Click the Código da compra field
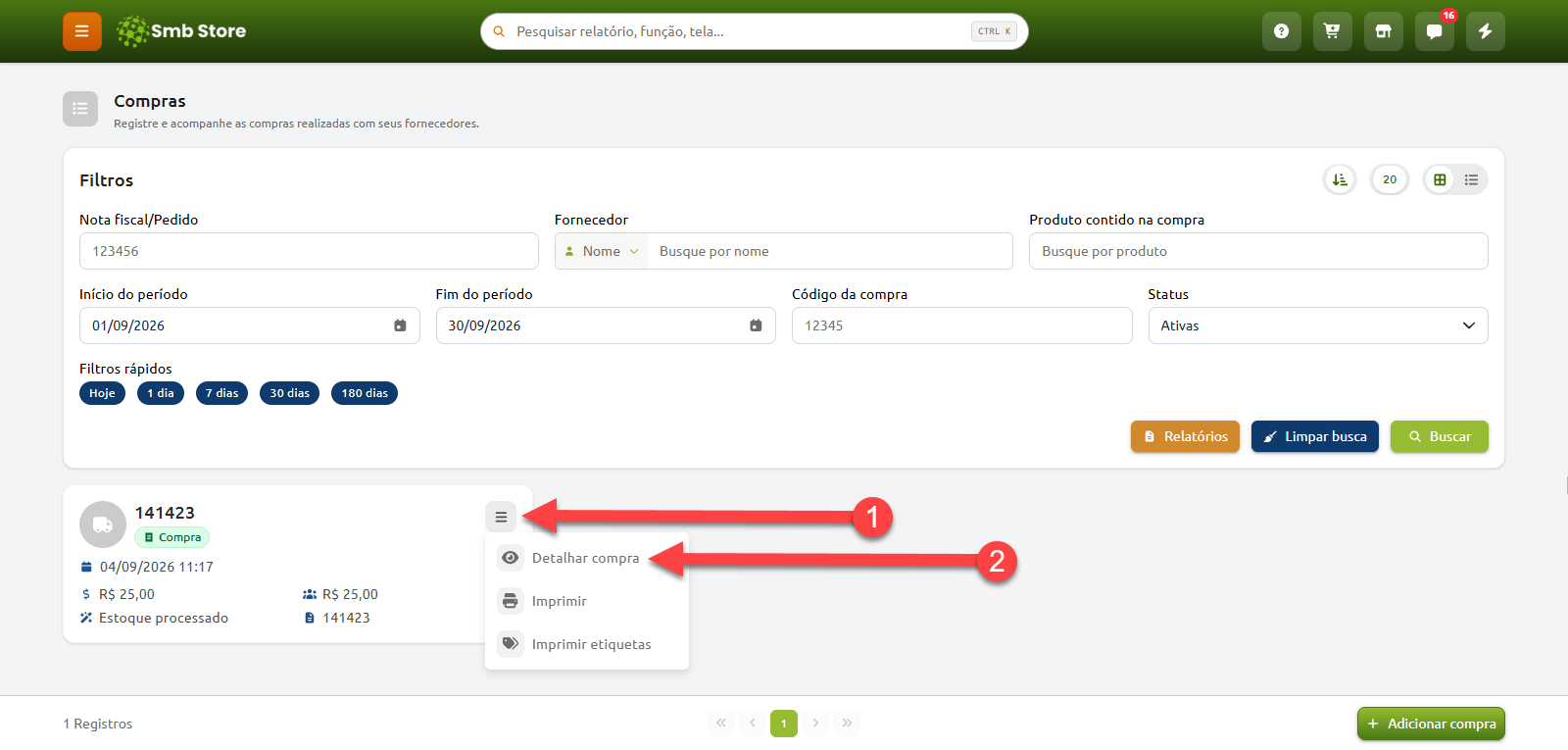Viewport: 1568px width, 750px height. tap(961, 325)
